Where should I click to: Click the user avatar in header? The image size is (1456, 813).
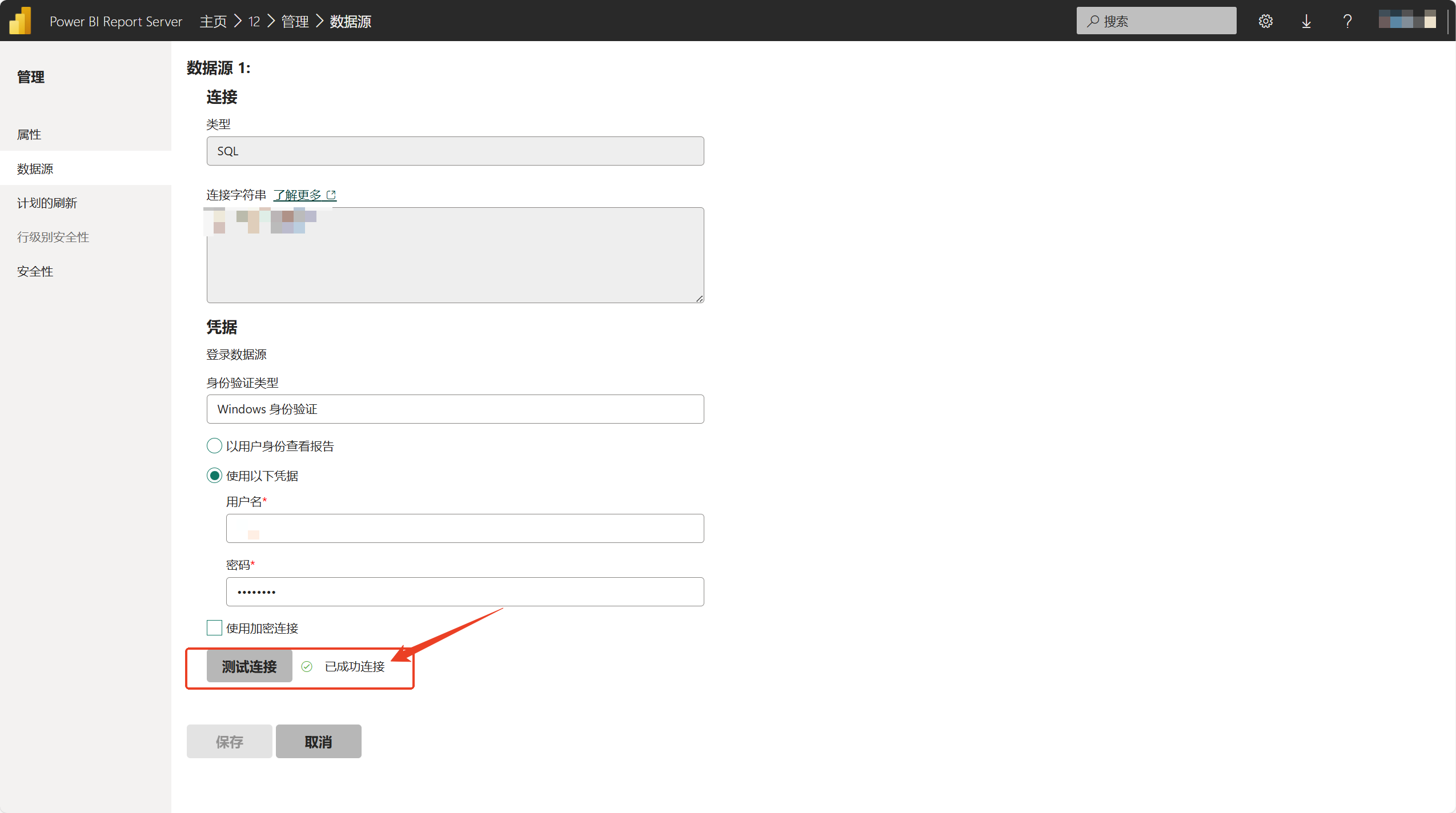point(1407,19)
